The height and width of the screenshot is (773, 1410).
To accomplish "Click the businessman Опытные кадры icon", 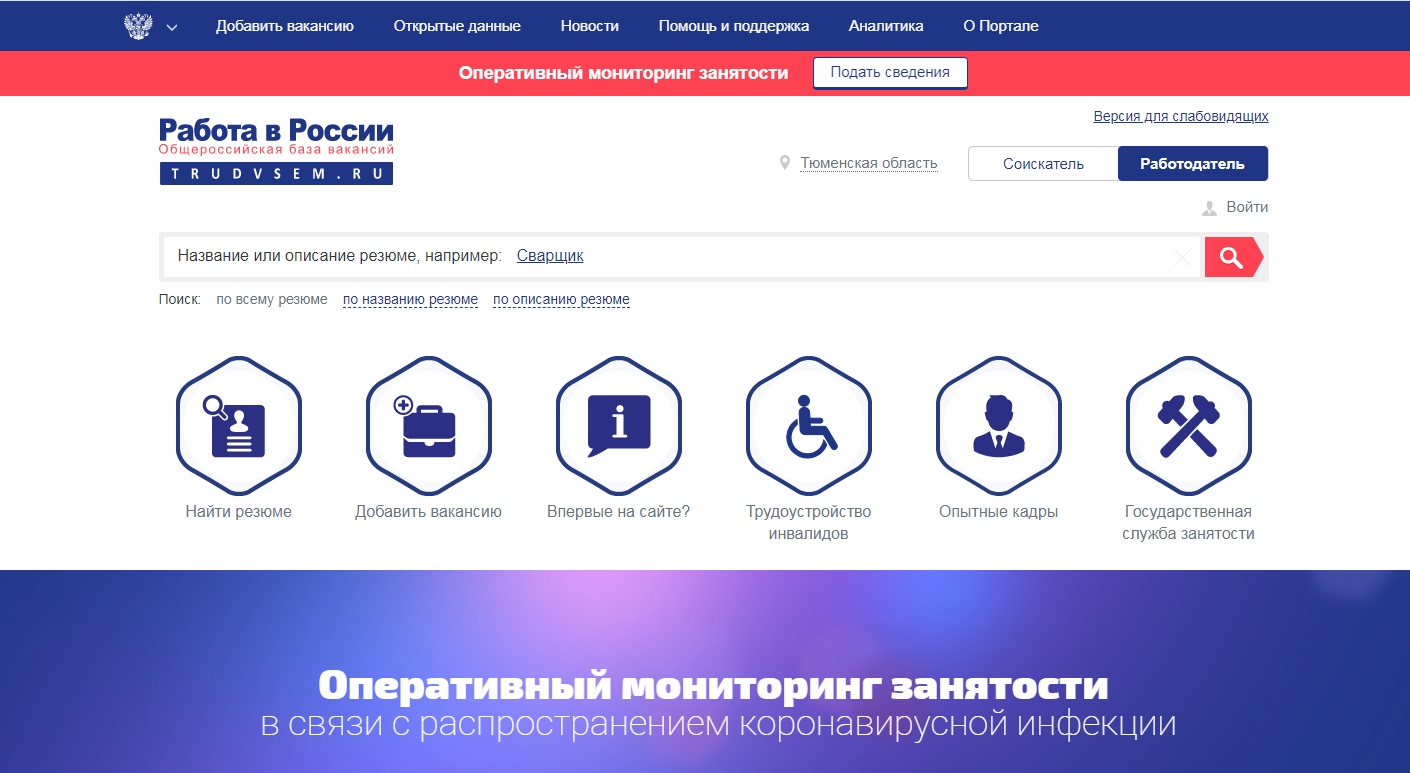I will tap(999, 426).
